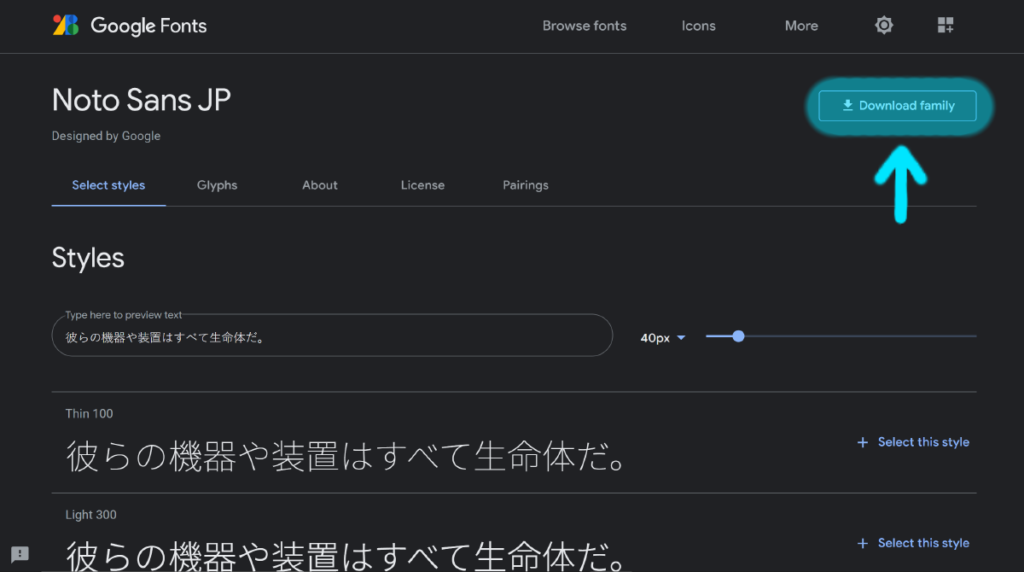Click the Download family button
The image size is (1024, 572).
click(897, 106)
